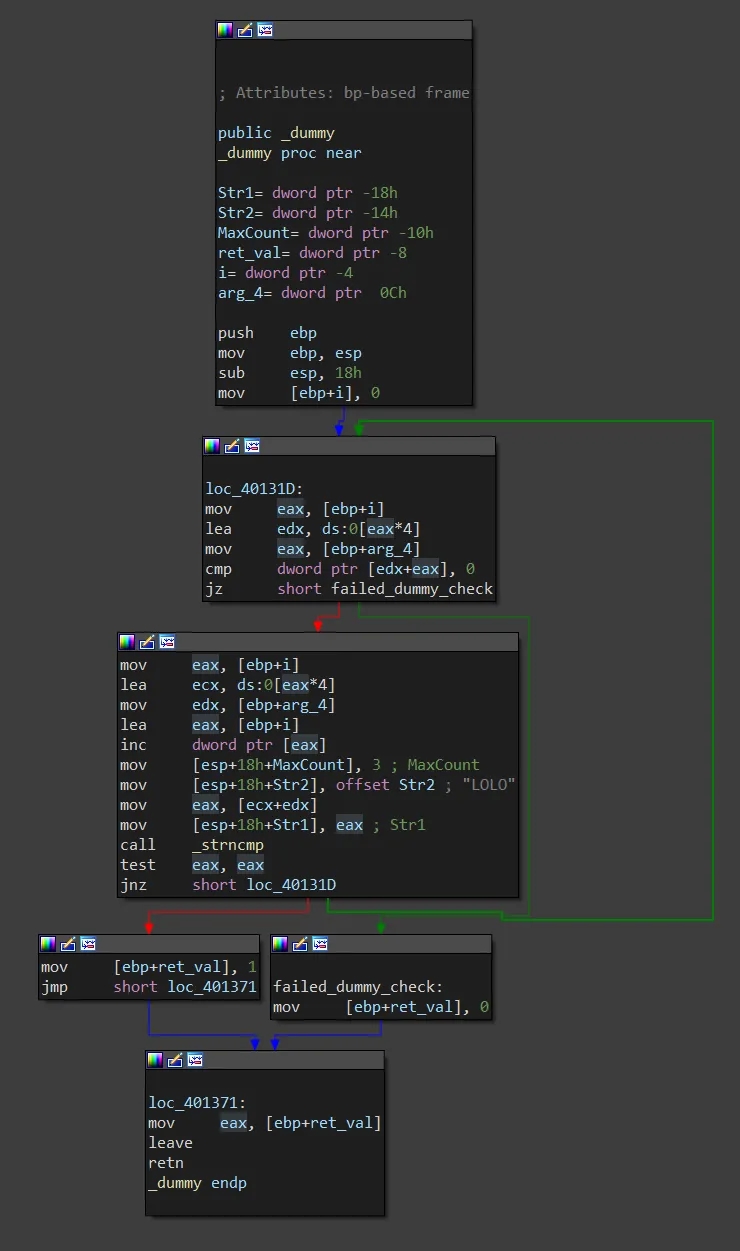
Task: Click the third title-bar icon on the _strncmp call block
Action: click(x=167, y=642)
